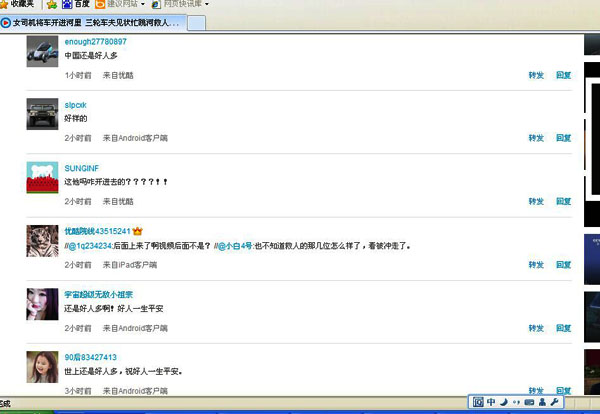This screenshot has height=414, width=600.
Task: Open 宇宙超级无敌小祖宗's avatar thumbnail
Action: 41,303
